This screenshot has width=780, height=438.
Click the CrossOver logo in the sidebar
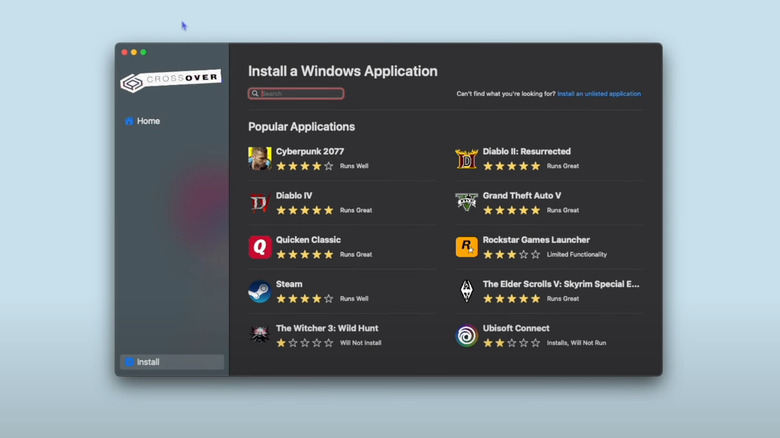(x=170, y=81)
